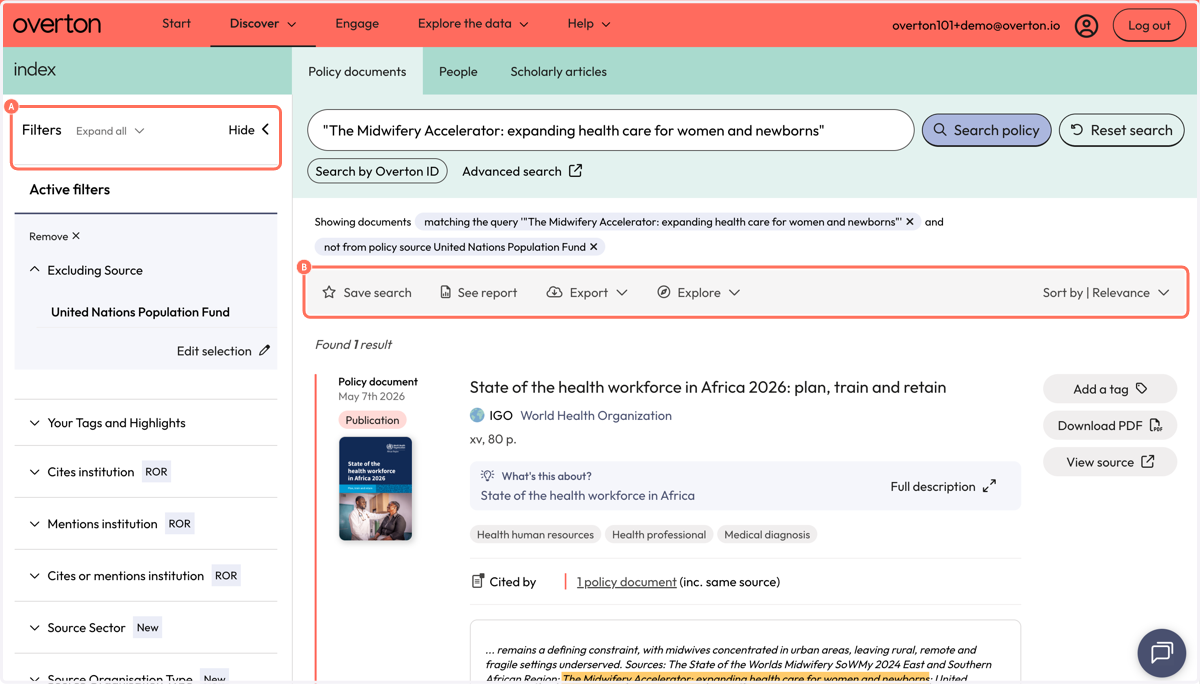Click the Export cloud icon
Screen dimensions: 1200x684
(x=554, y=292)
